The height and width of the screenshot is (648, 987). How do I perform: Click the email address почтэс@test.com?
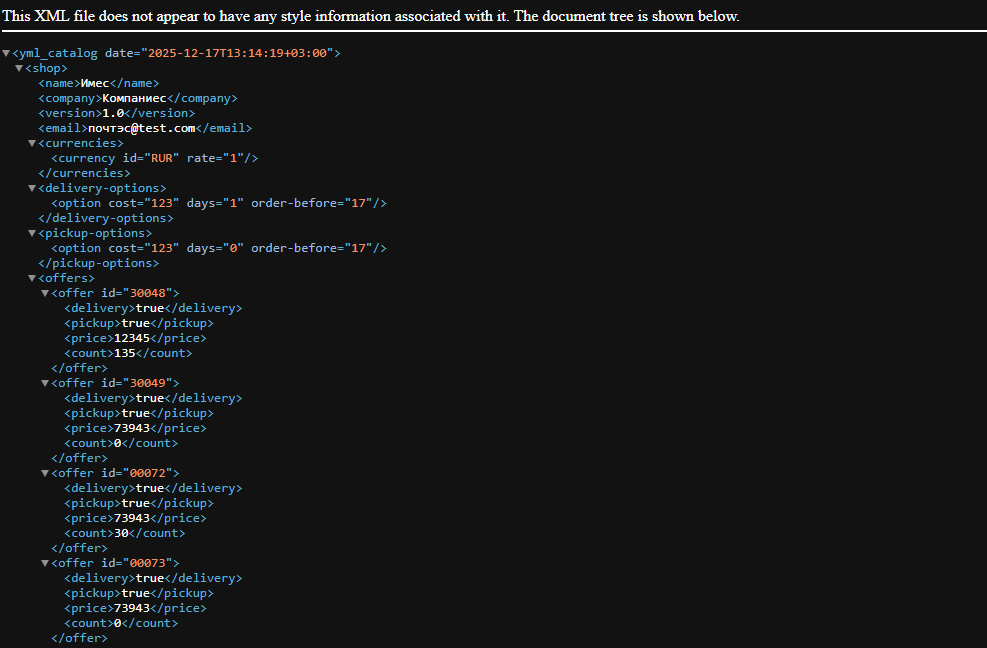pos(143,127)
